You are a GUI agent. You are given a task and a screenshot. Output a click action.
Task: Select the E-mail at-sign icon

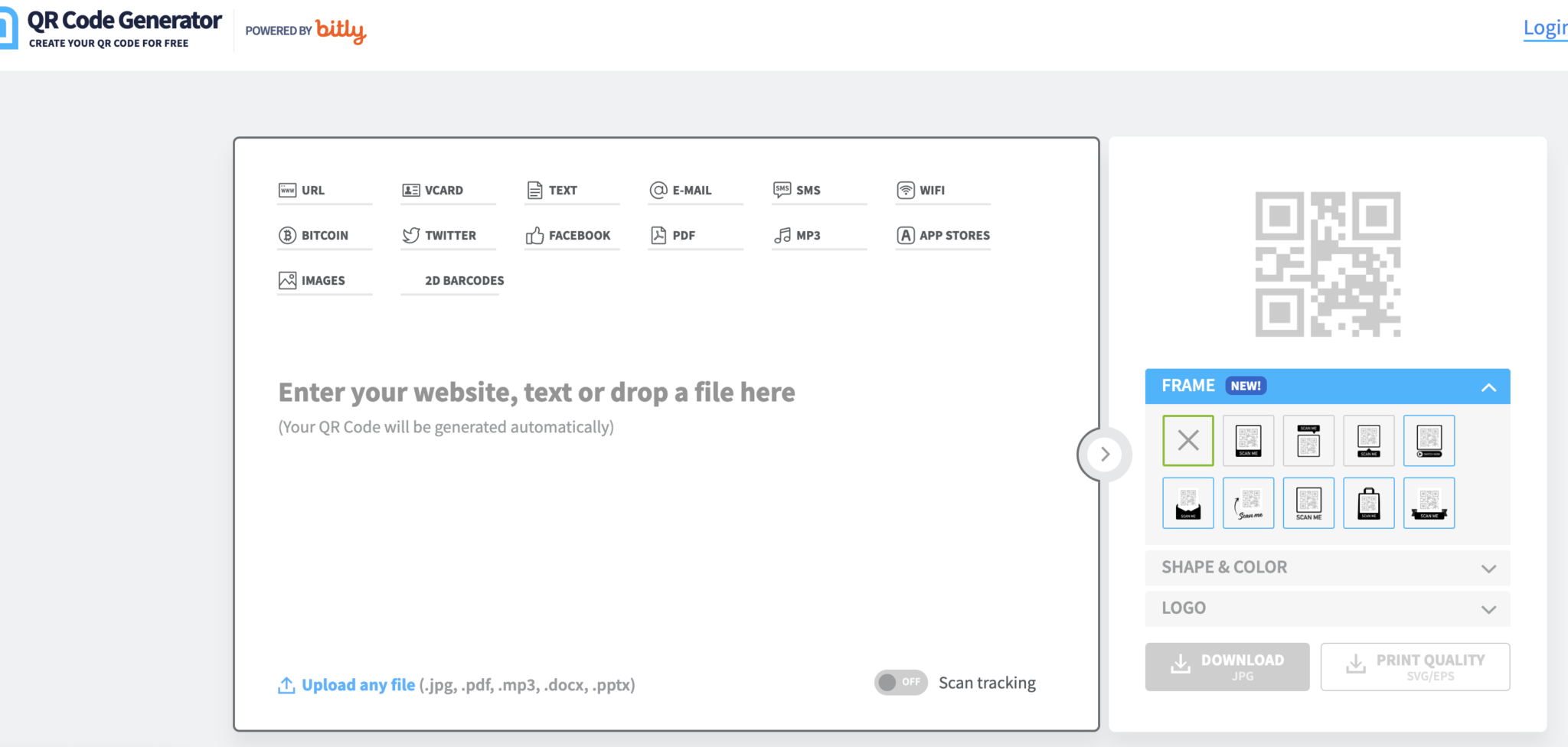tap(658, 191)
